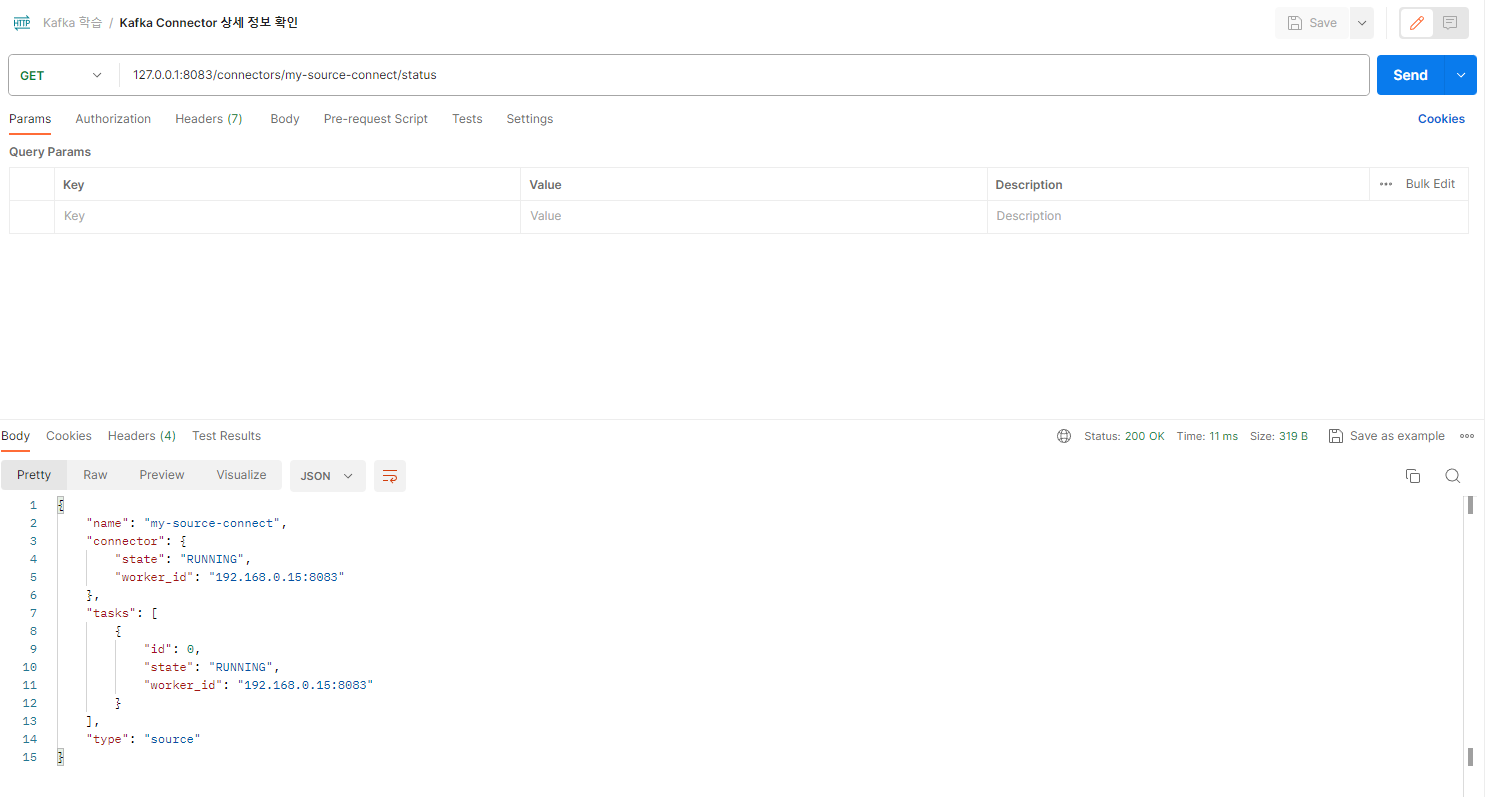Open the three-dots column options menu
Screen dimensions: 1487x797
[x=1386, y=184]
